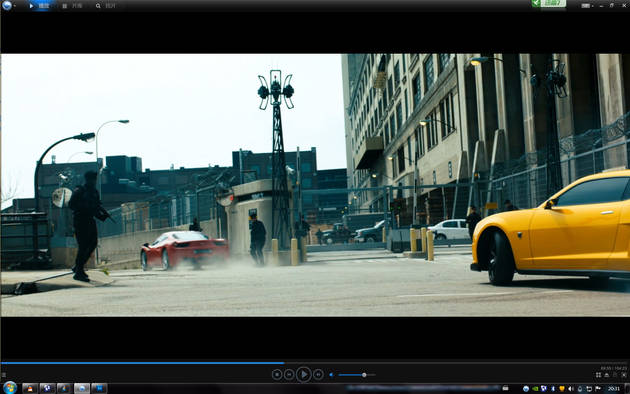
Task: Click the system tray volume speaker icon
Action: 571,389
